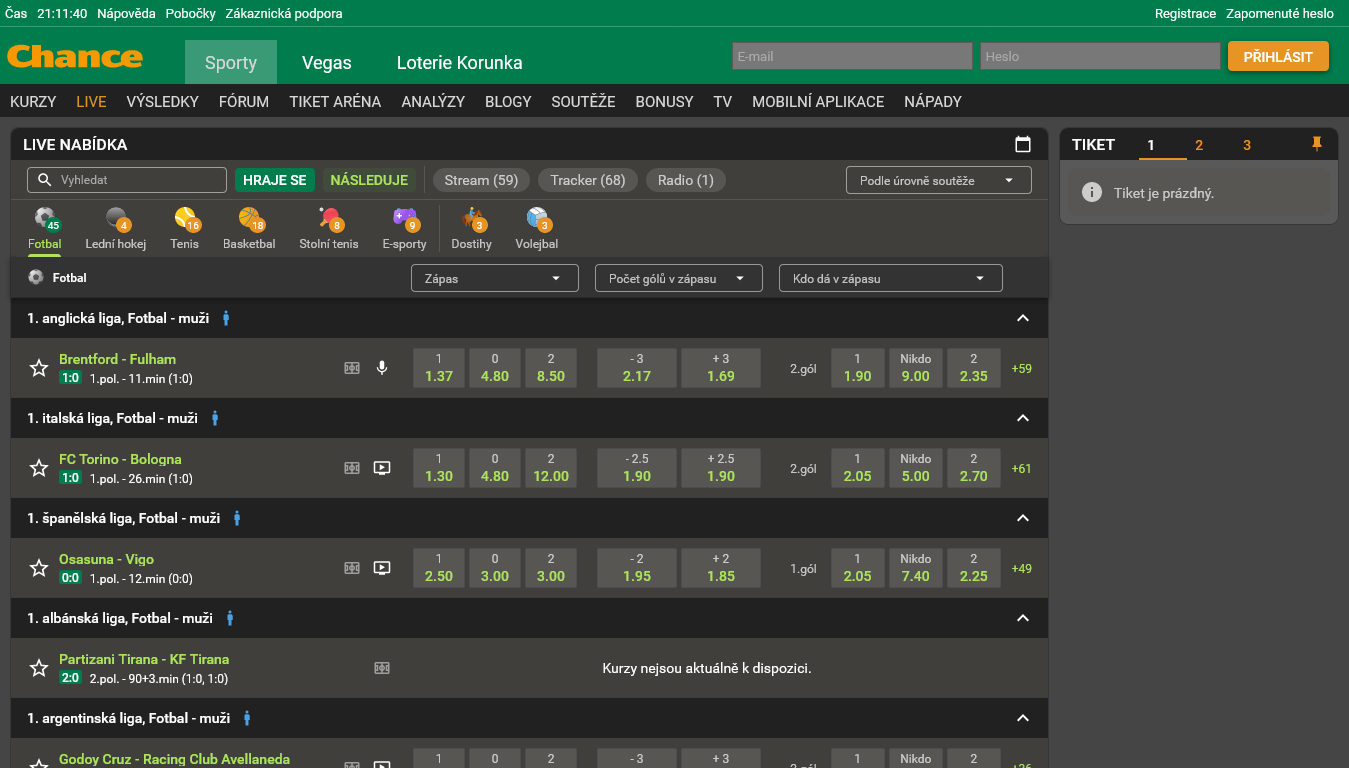Click the info icon beside 1. španělská liga
Image resolution: width=1349 pixels, height=768 pixels.
click(x=237, y=518)
